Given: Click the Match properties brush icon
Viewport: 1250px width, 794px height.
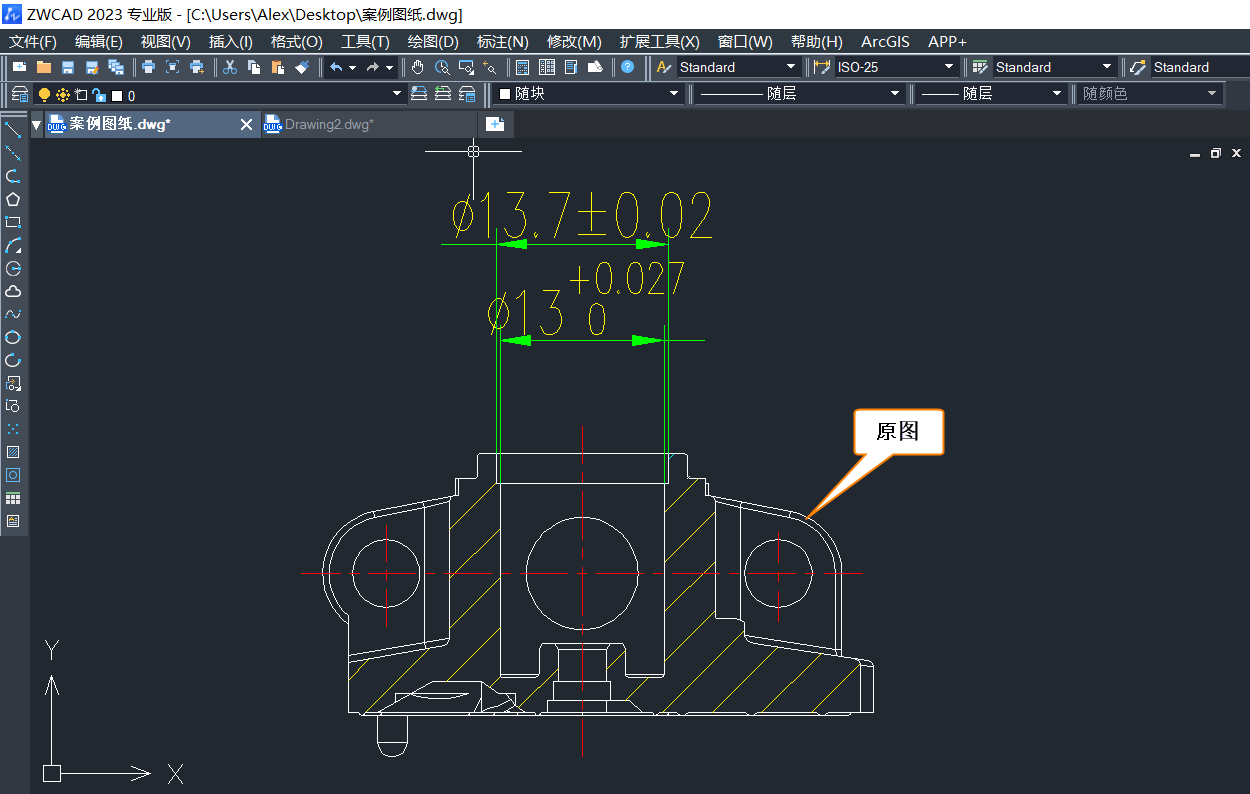Looking at the screenshot, I should (x=302, y=67).
